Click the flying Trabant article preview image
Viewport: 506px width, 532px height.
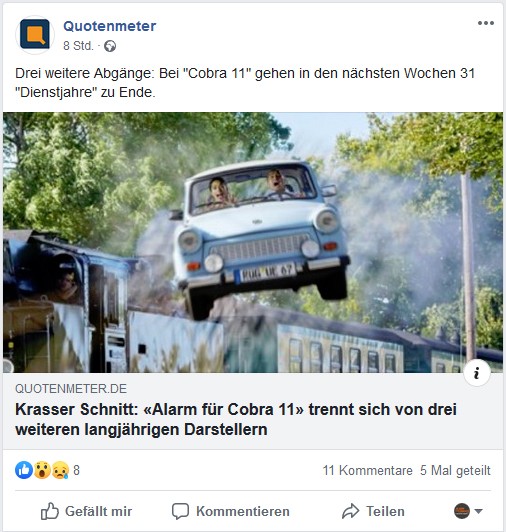(x=253, y=242)
